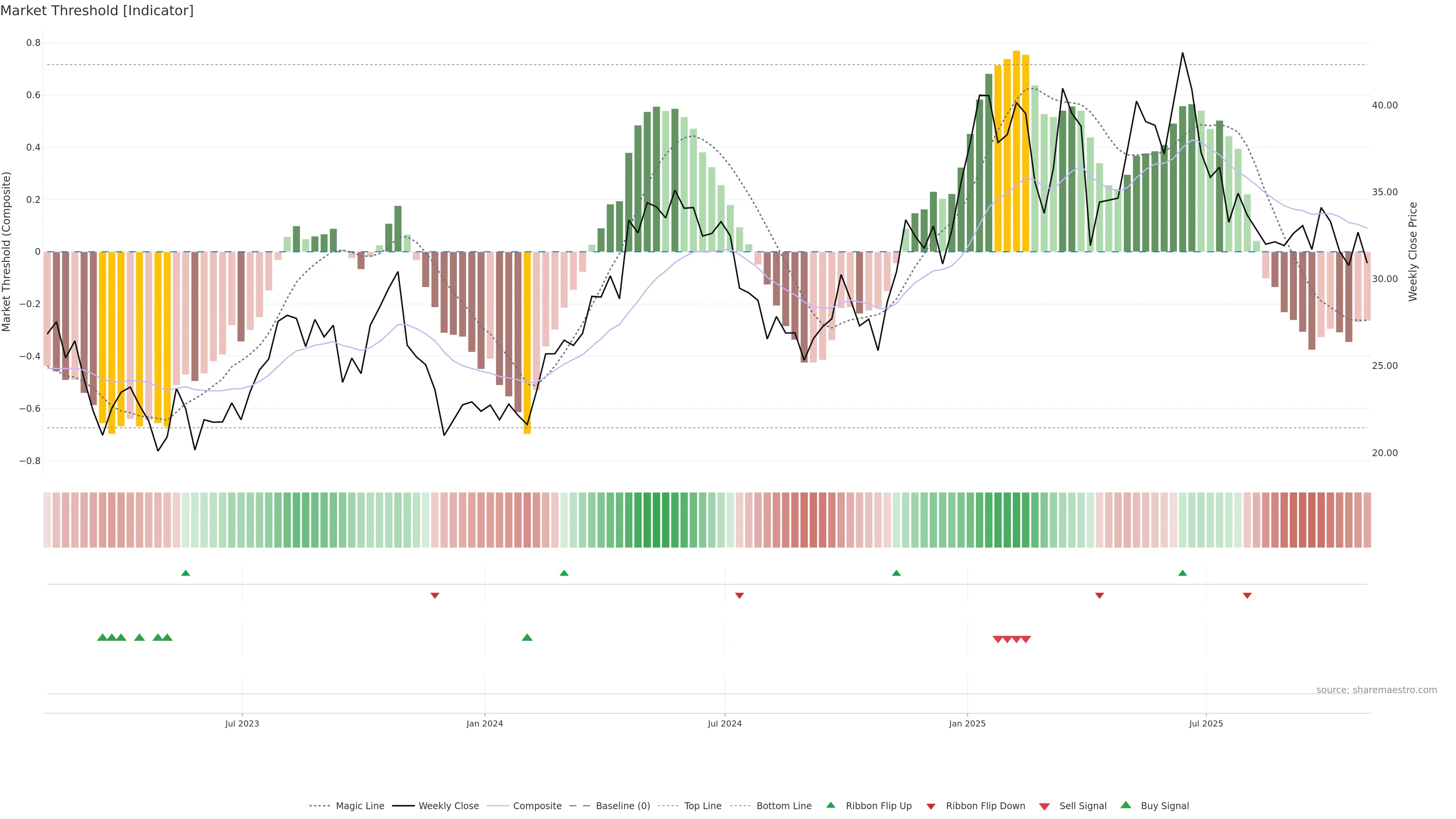
Task: Click the Market Threshold [Indicator] title
Action: (x=97, y=11)
